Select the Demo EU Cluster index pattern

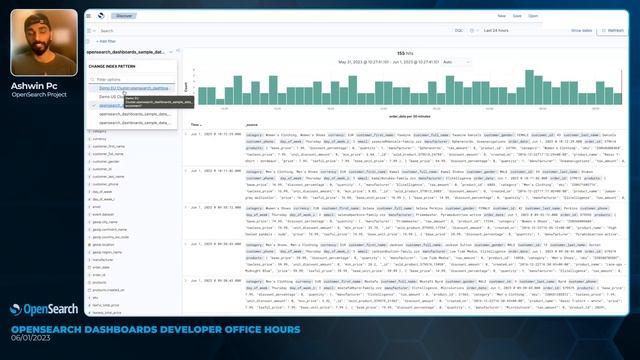133,88
